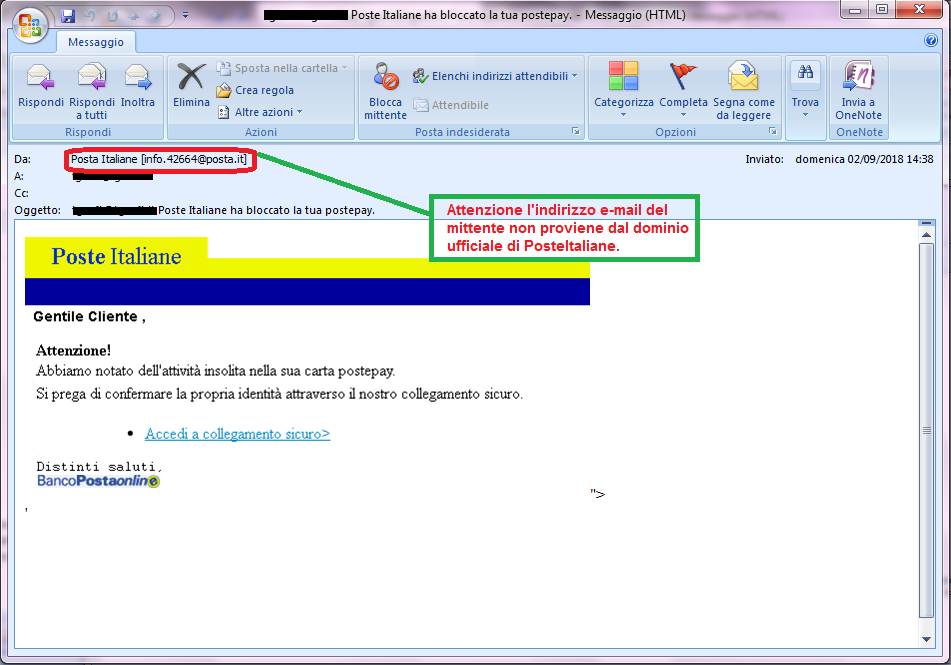The image size is (951, 665).
Task: Open the Elenchi indirizzi attendibili dropdown
Action: click(495, 76)
